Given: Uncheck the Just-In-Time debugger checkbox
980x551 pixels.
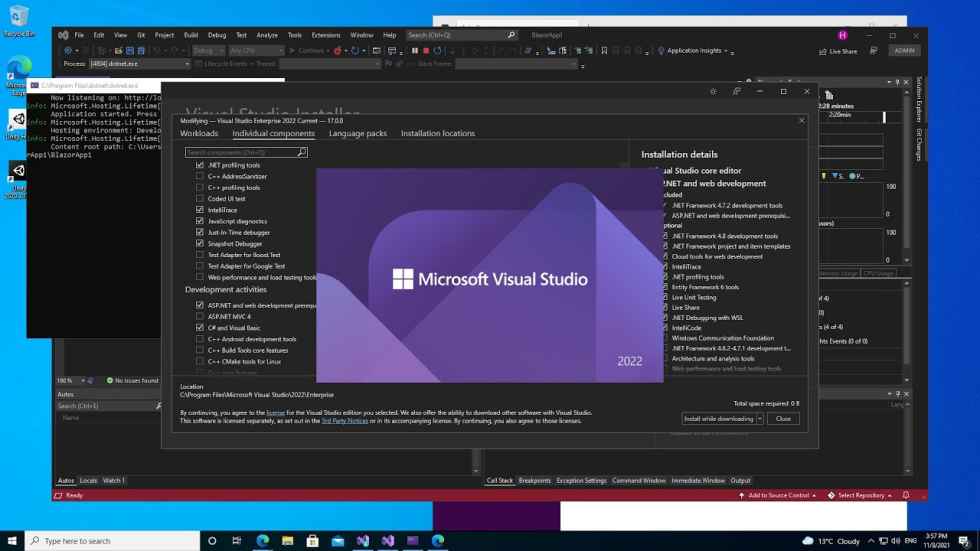Looking at the screenshot, I should [199, 232].
